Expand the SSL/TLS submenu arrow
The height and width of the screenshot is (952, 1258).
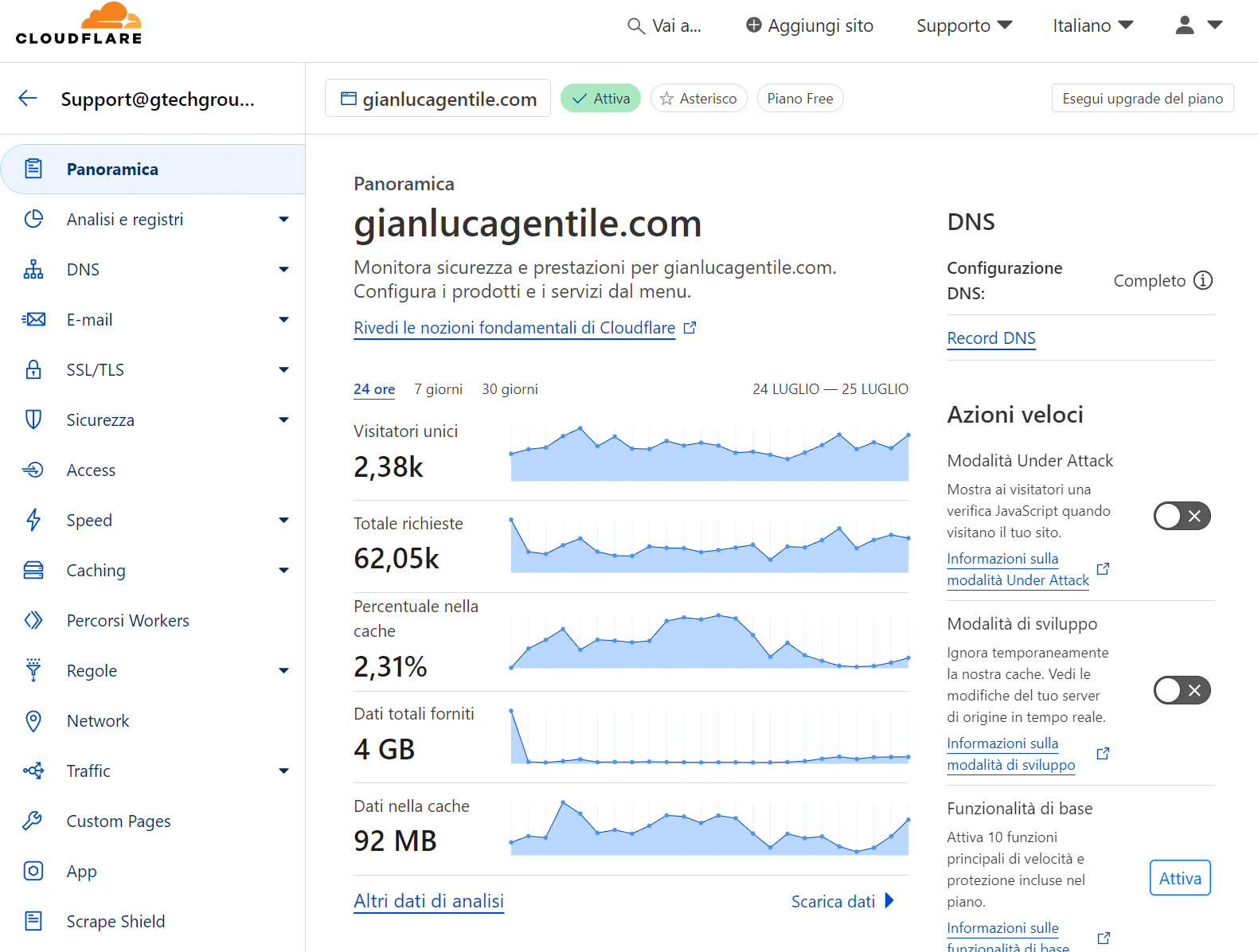click(x=283, y=369)
